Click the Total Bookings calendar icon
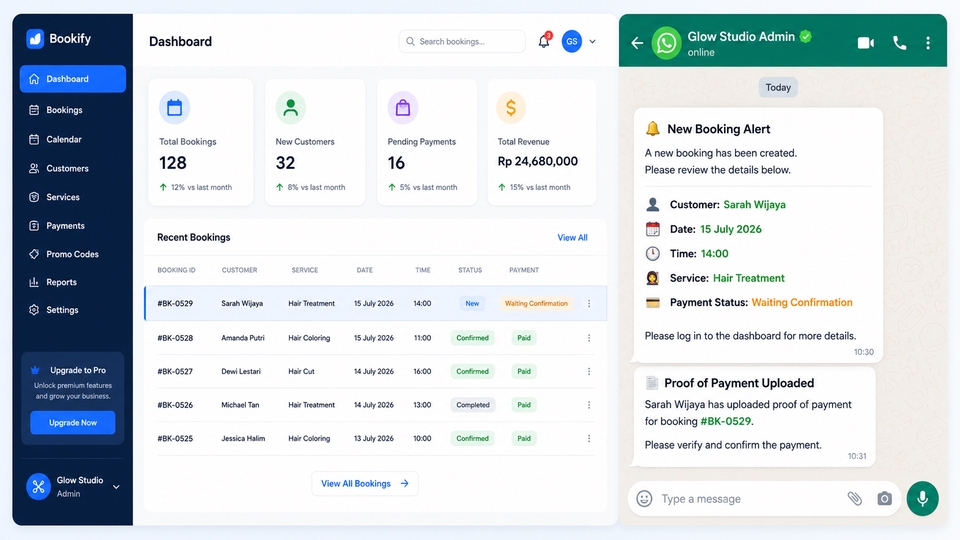960x540 pixels. 174,108
